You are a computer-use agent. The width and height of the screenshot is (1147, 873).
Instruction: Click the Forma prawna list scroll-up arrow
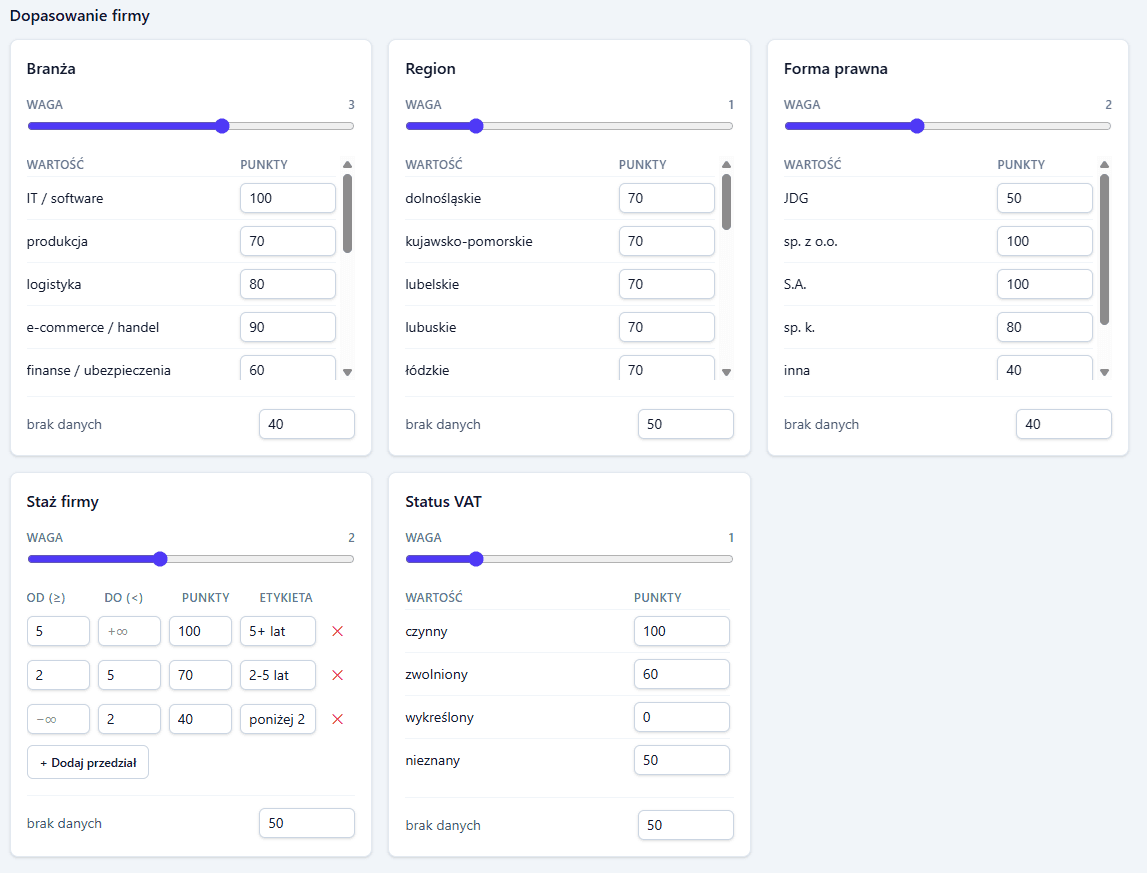[x=1105, y=165]
